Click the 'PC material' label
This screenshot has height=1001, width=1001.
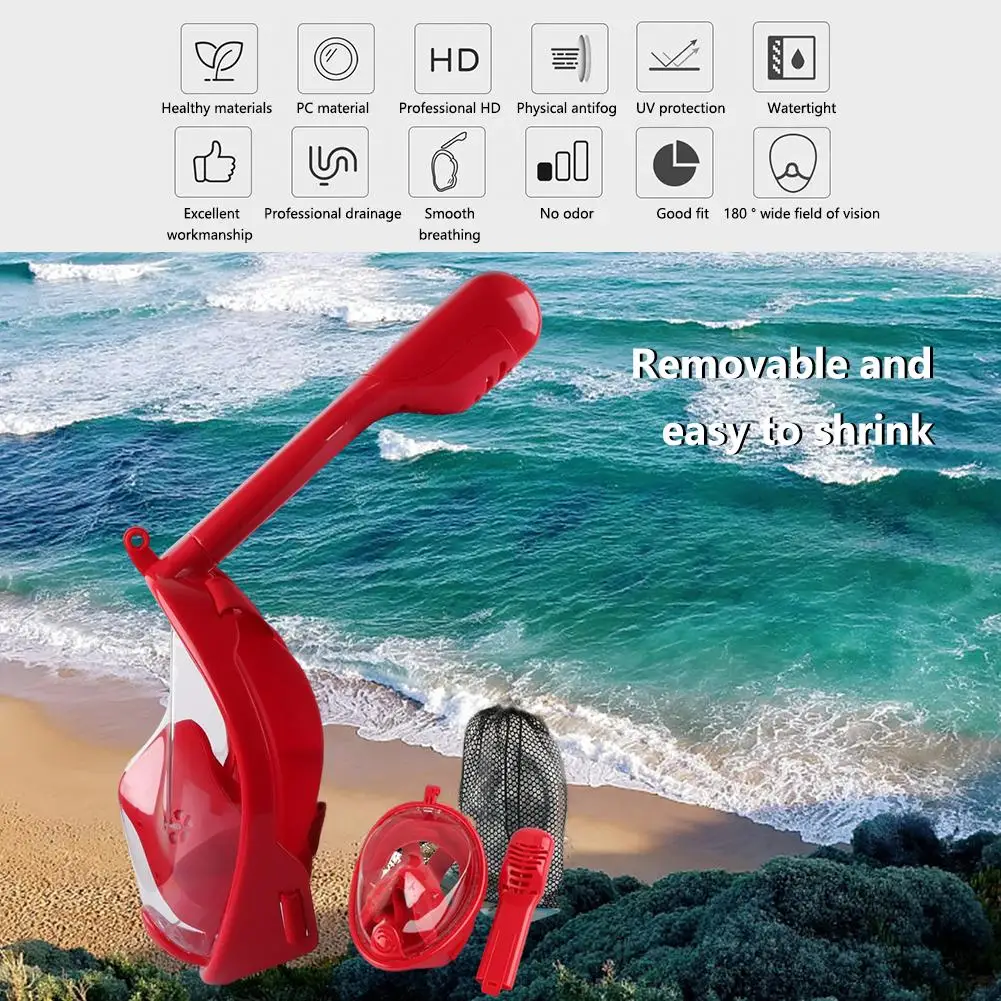click(x=333, y=108)
